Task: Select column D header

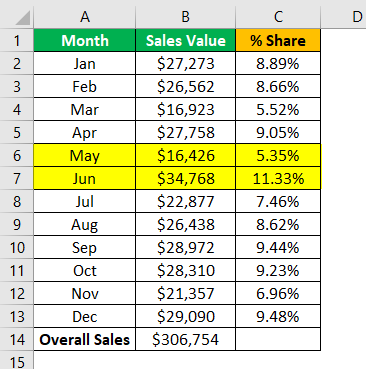Action: point(344,17)
